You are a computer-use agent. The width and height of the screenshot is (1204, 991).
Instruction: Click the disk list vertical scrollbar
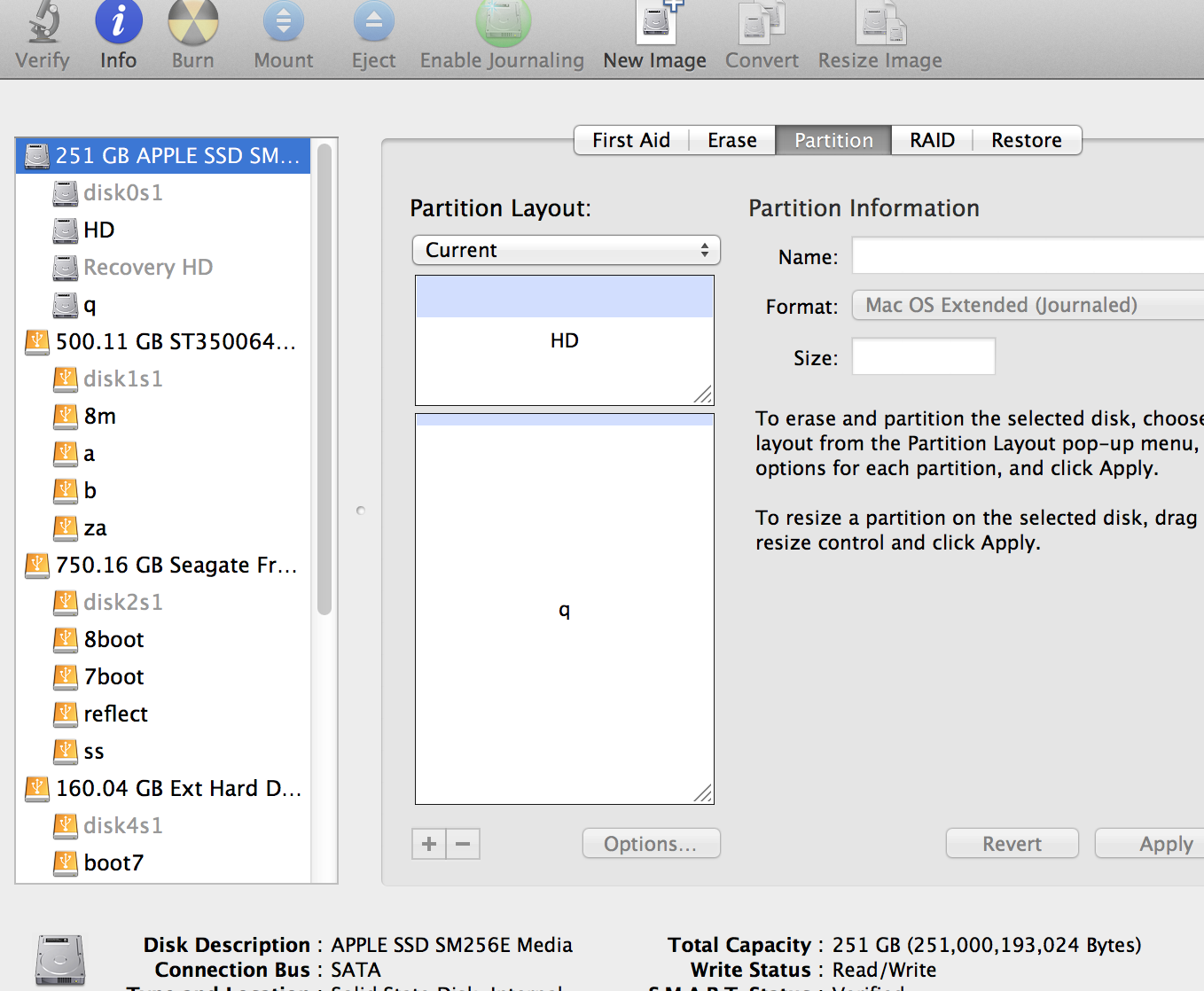coord(324,379)
